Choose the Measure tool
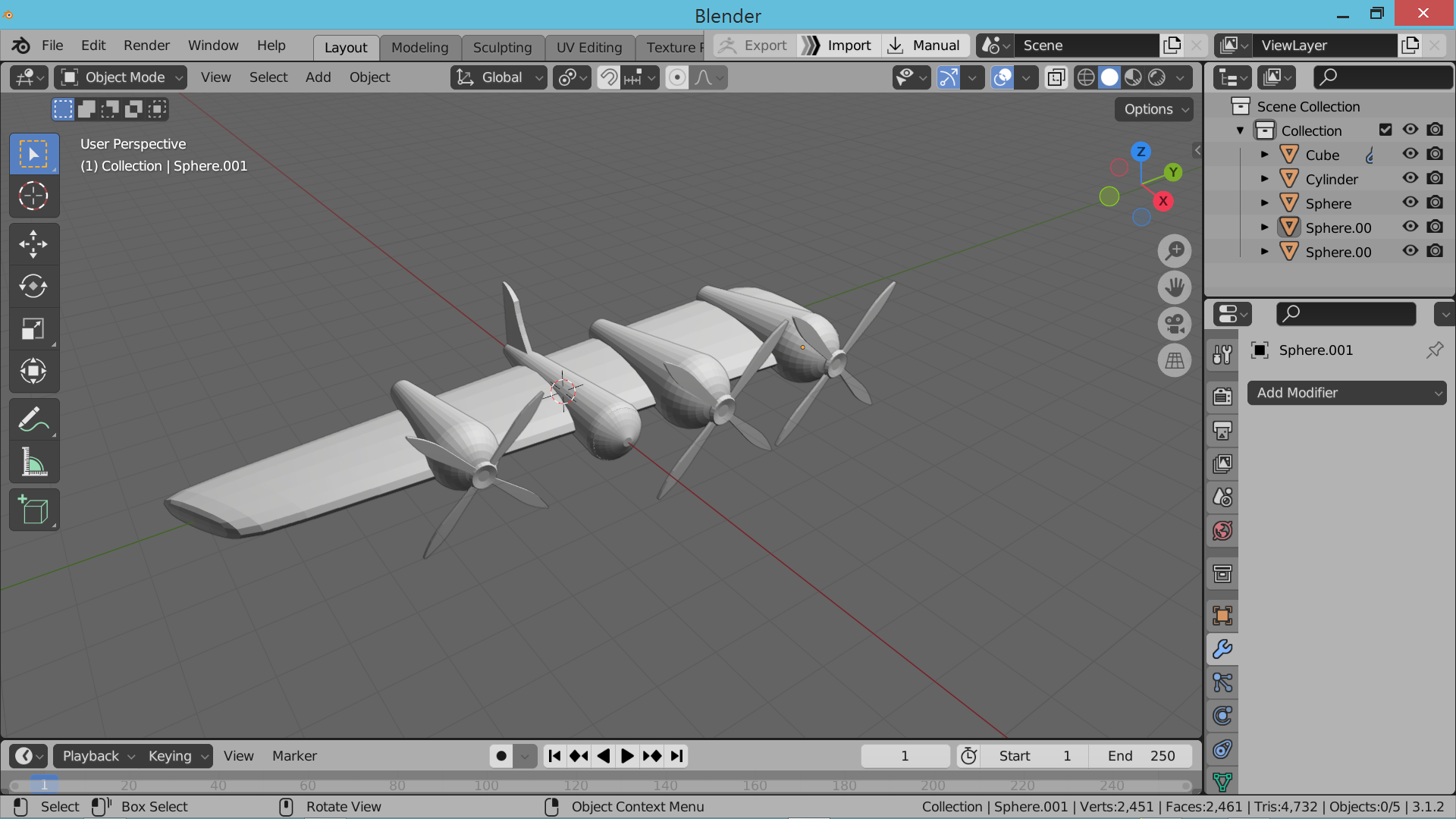The image size is (1456, 819). click(33, 462)
